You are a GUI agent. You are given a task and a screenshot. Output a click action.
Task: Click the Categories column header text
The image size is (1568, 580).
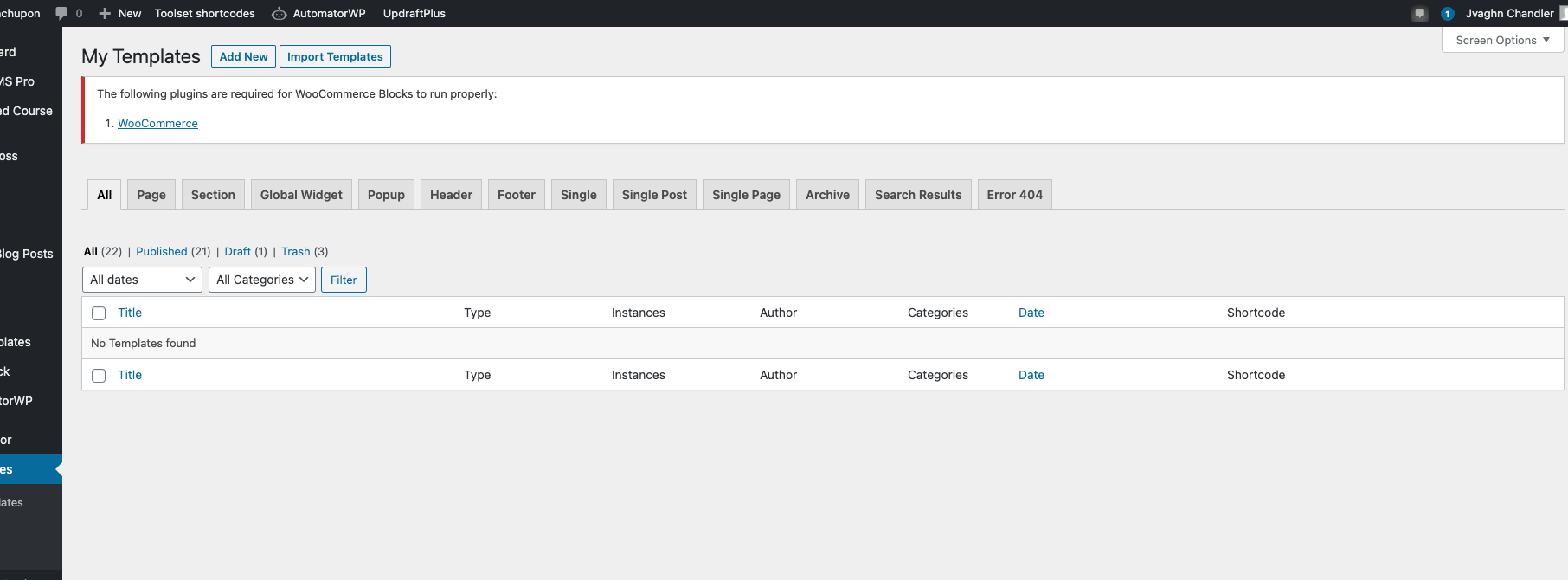pos(938,313)
